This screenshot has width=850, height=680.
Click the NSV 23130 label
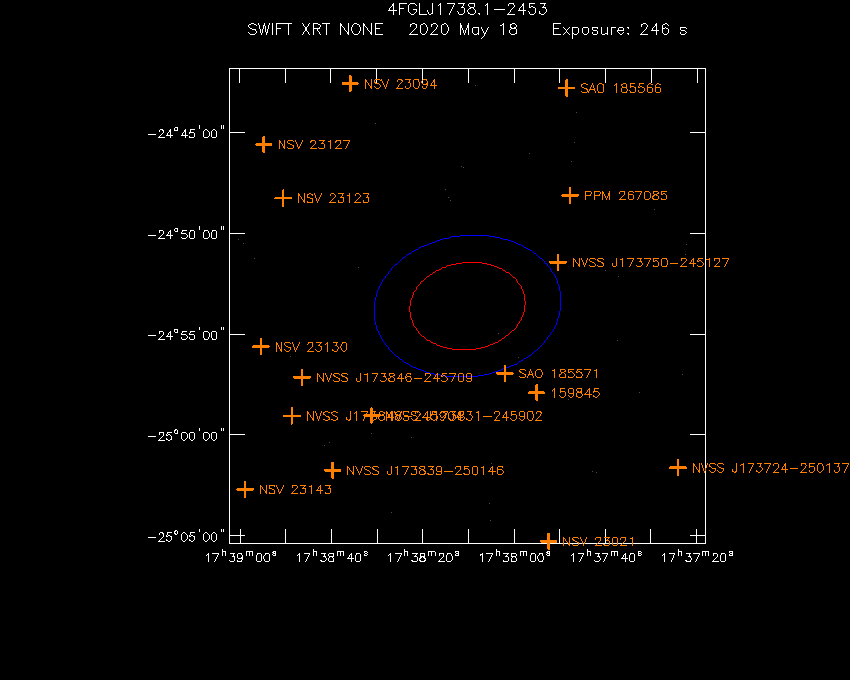coord(311,347)
